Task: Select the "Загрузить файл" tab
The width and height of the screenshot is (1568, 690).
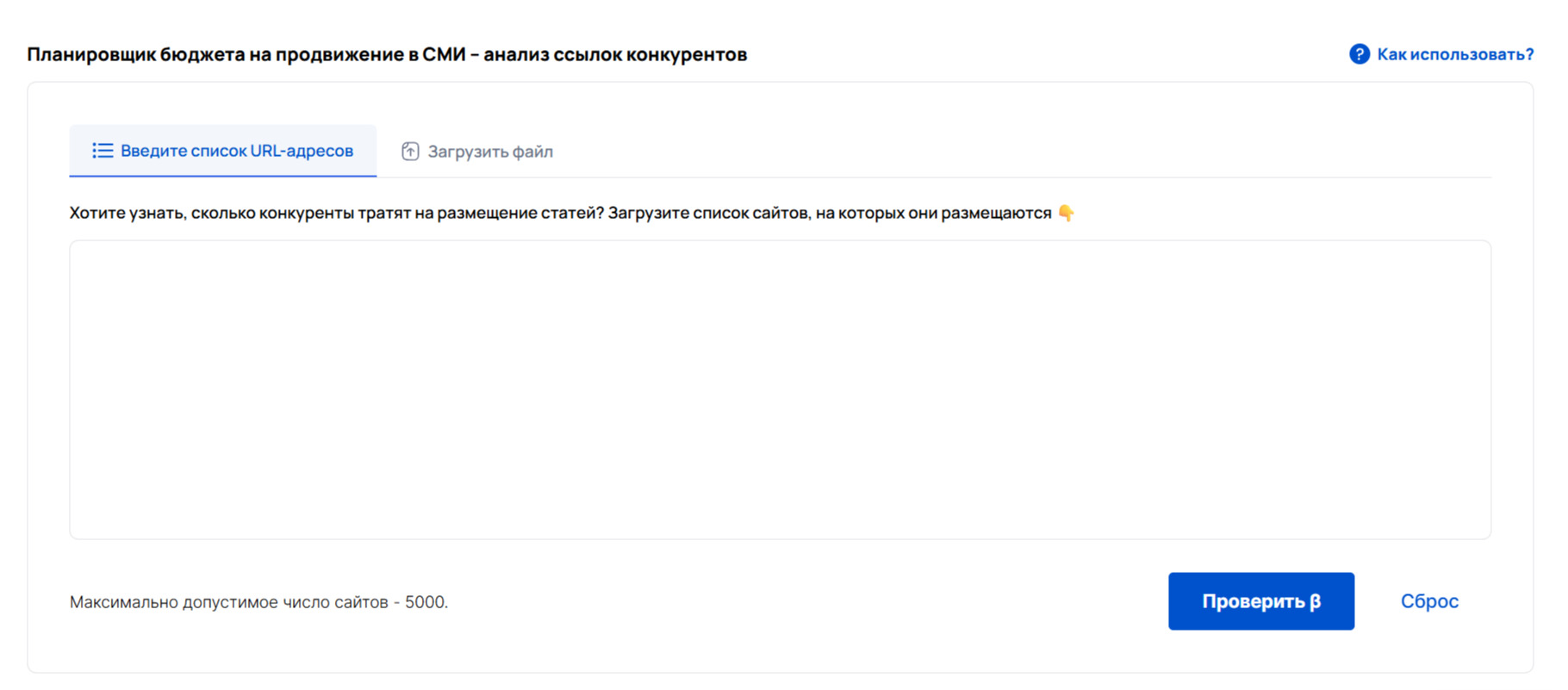Action: tap(489, 152)
